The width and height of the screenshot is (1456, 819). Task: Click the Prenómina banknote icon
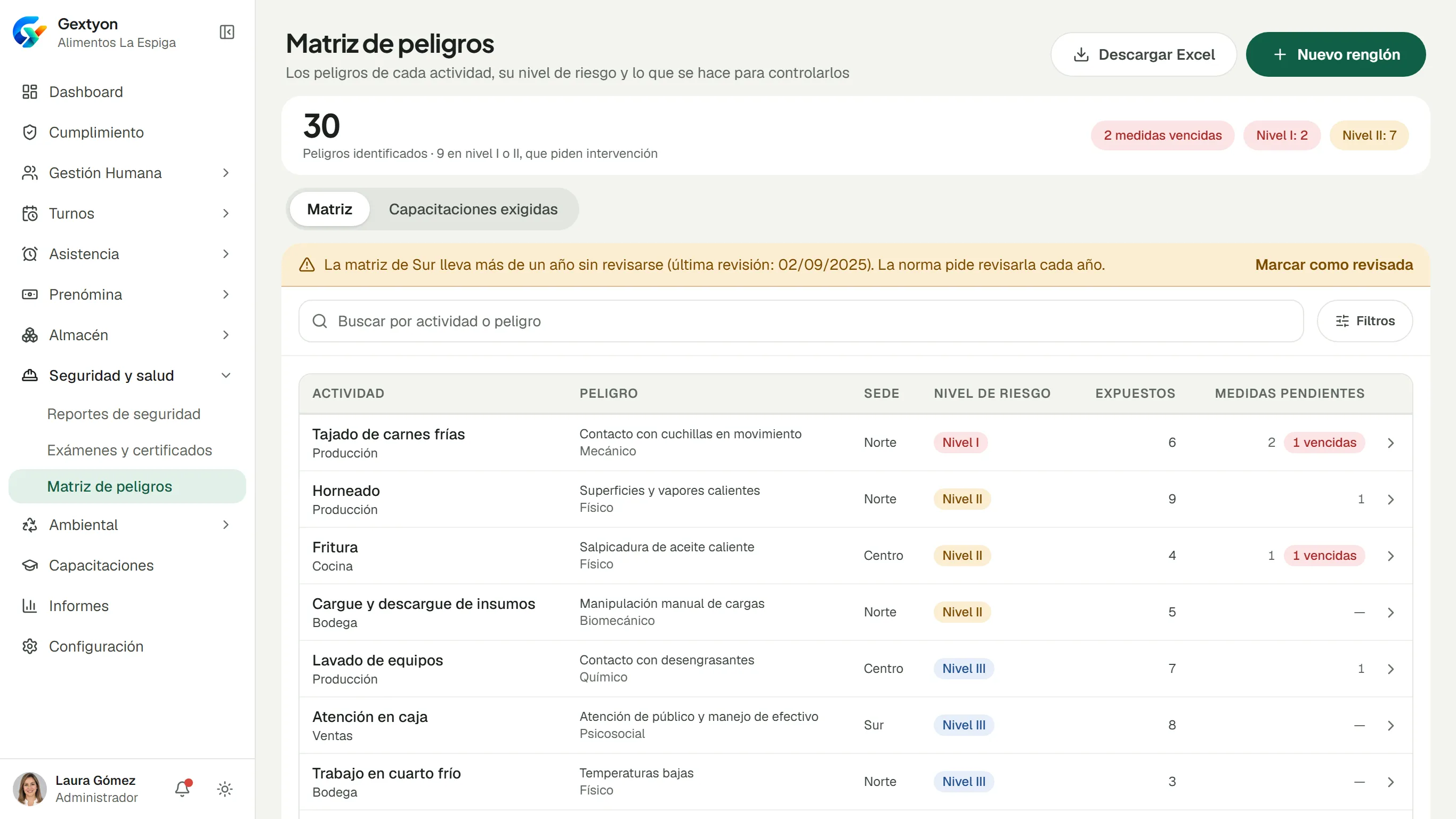tap(29, 294)
